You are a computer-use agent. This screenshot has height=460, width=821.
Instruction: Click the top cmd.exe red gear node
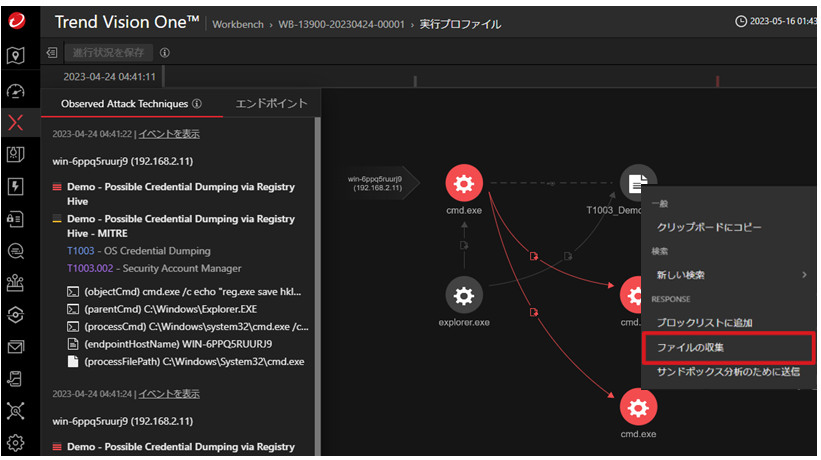point(464,183)
